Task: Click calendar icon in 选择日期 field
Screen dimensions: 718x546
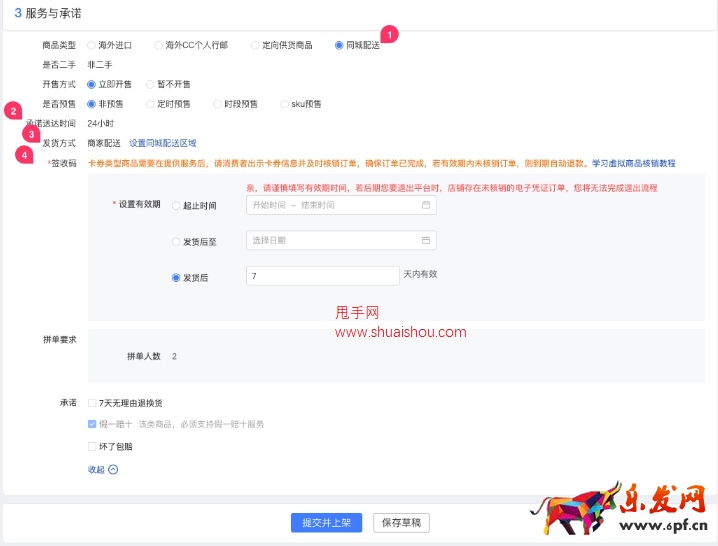Action: pos(426,240)
